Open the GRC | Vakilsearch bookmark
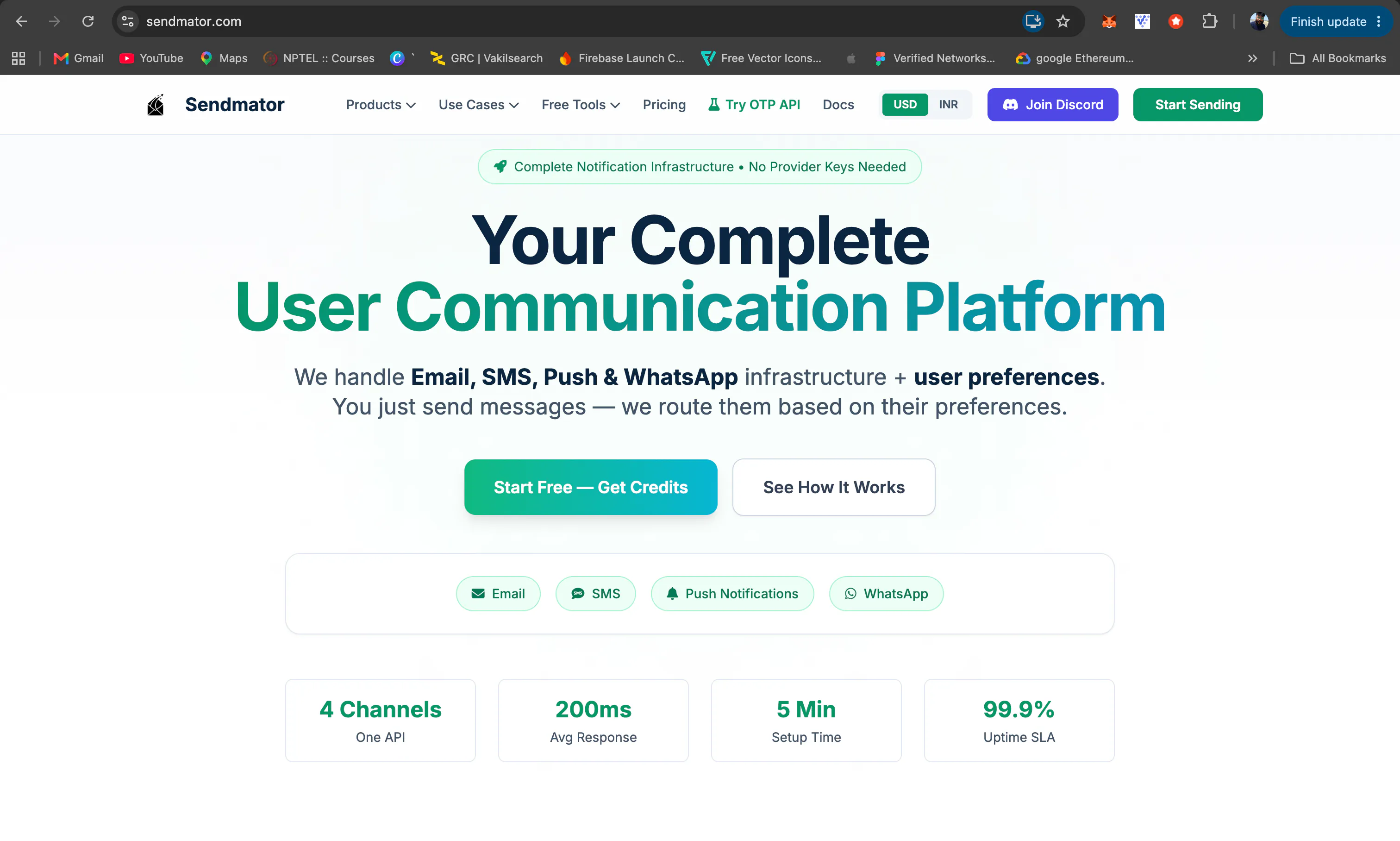1400x841 pixels. (x=486, y=58)
